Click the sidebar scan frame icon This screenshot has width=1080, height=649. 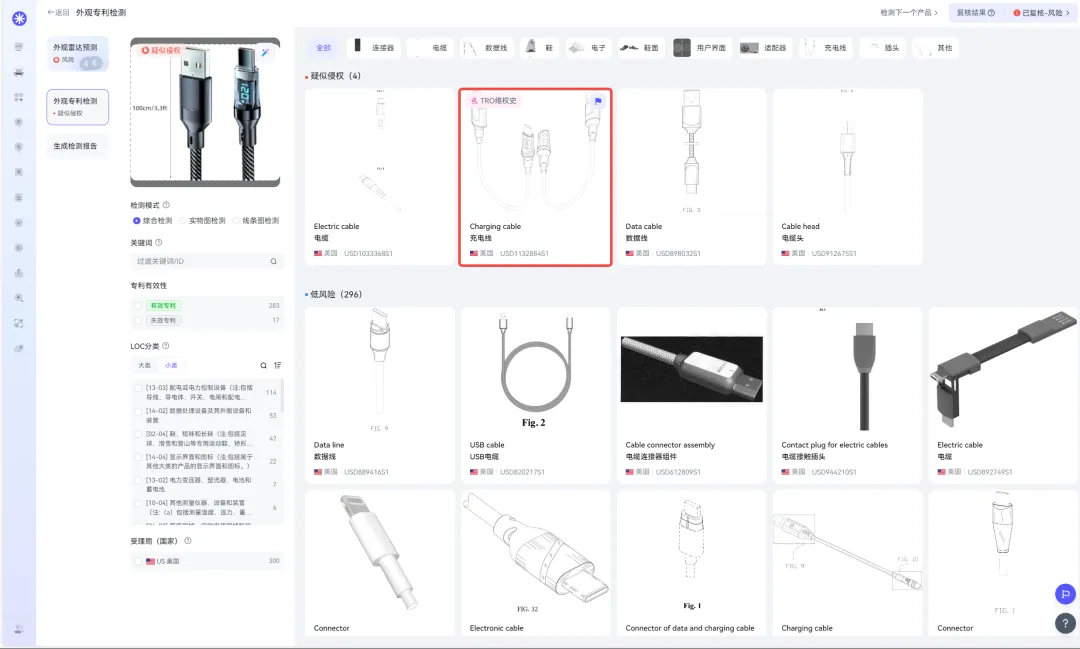[x=19, y=323]
